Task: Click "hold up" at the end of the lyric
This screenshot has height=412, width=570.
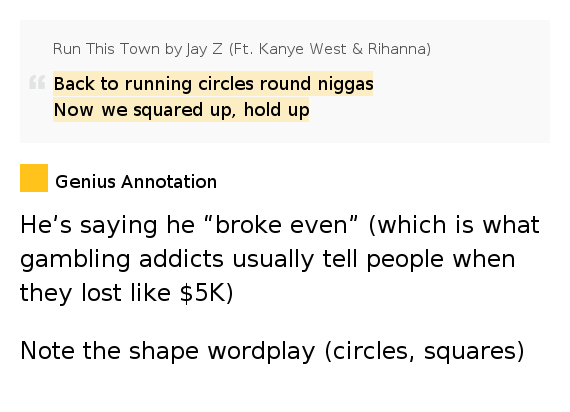Action: tap(276, 110)
